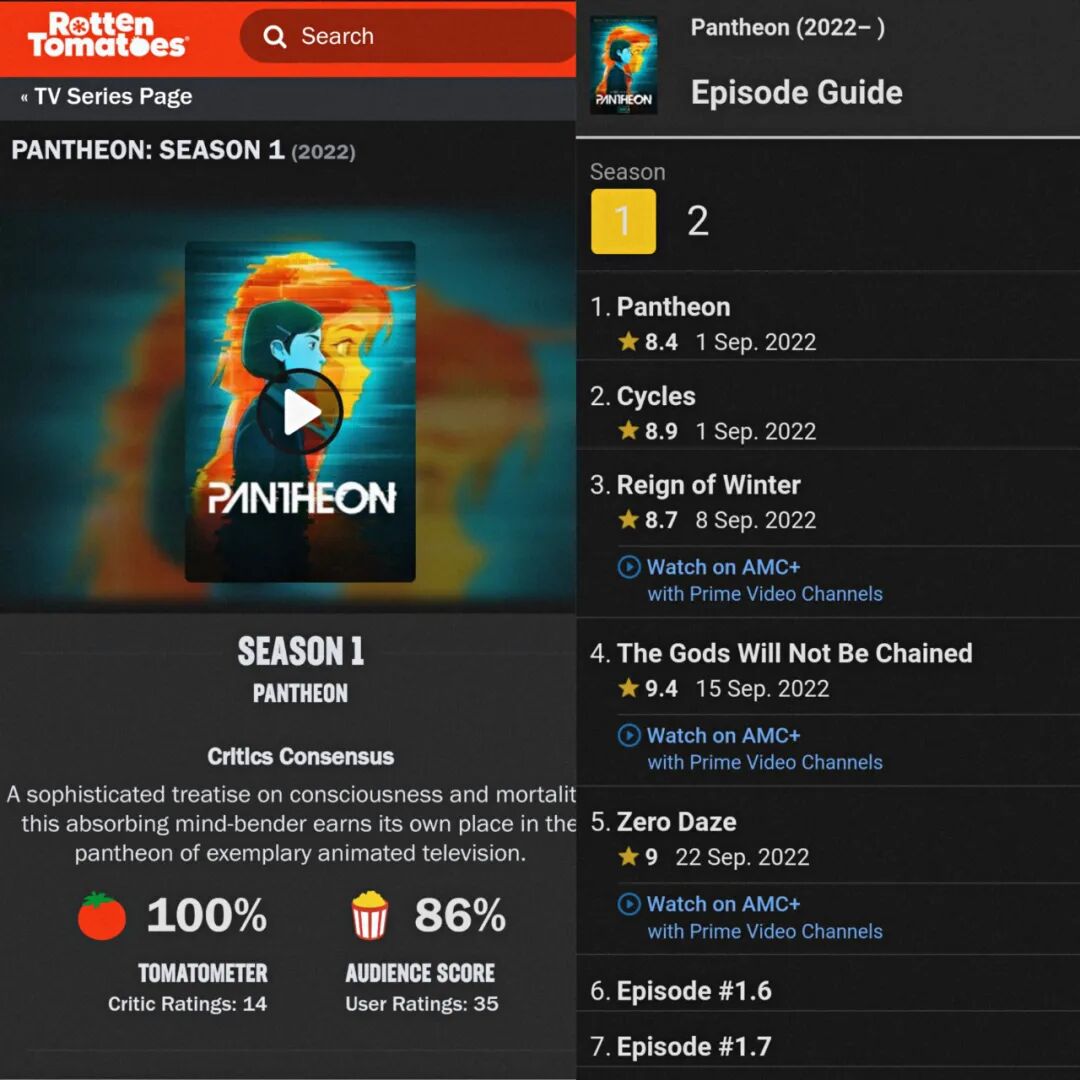
Task: Open the Search input field
Action: 408,36
